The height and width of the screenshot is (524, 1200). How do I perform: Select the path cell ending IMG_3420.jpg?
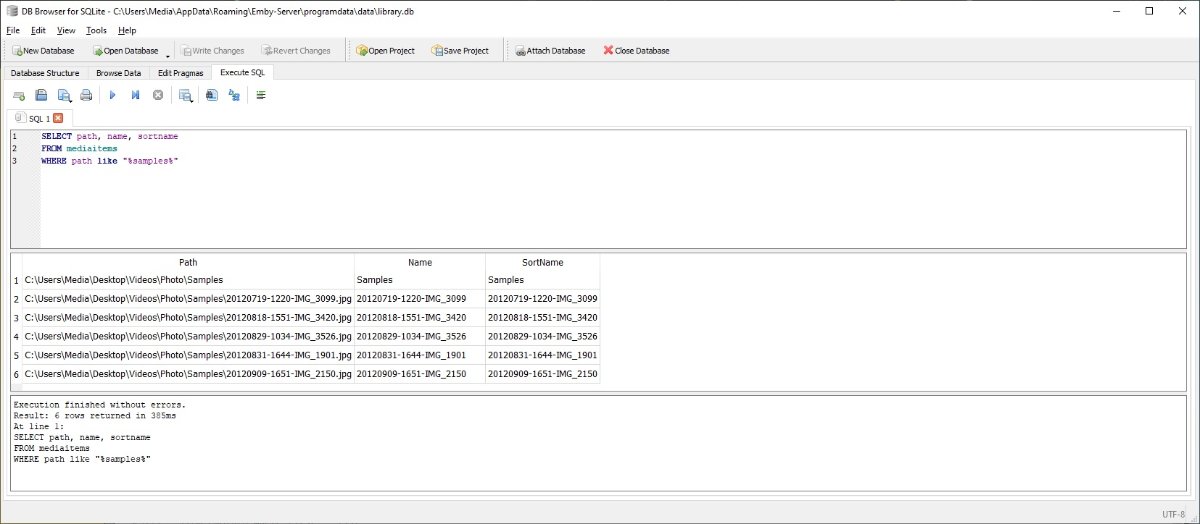(188, 317)
